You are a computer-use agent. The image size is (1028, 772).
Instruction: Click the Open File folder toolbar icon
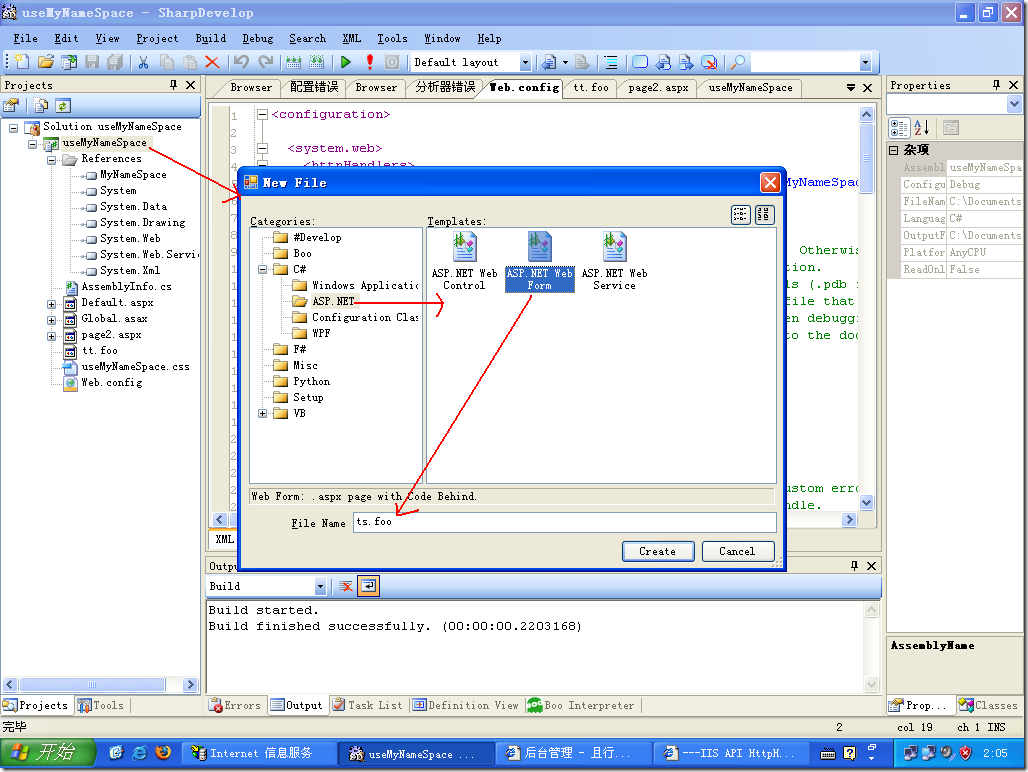[46, 62]
